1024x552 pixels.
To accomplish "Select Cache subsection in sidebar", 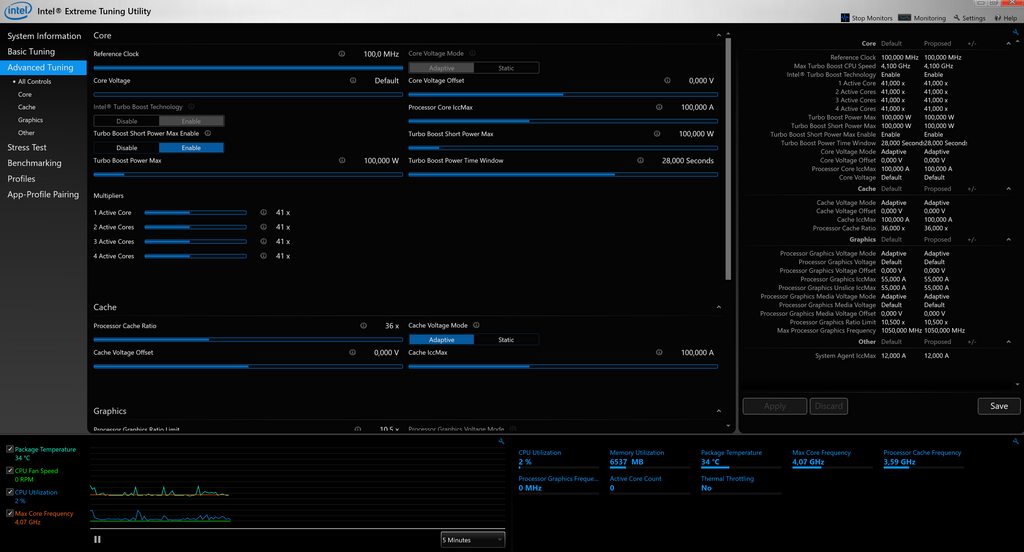I will tap(27, 107).
